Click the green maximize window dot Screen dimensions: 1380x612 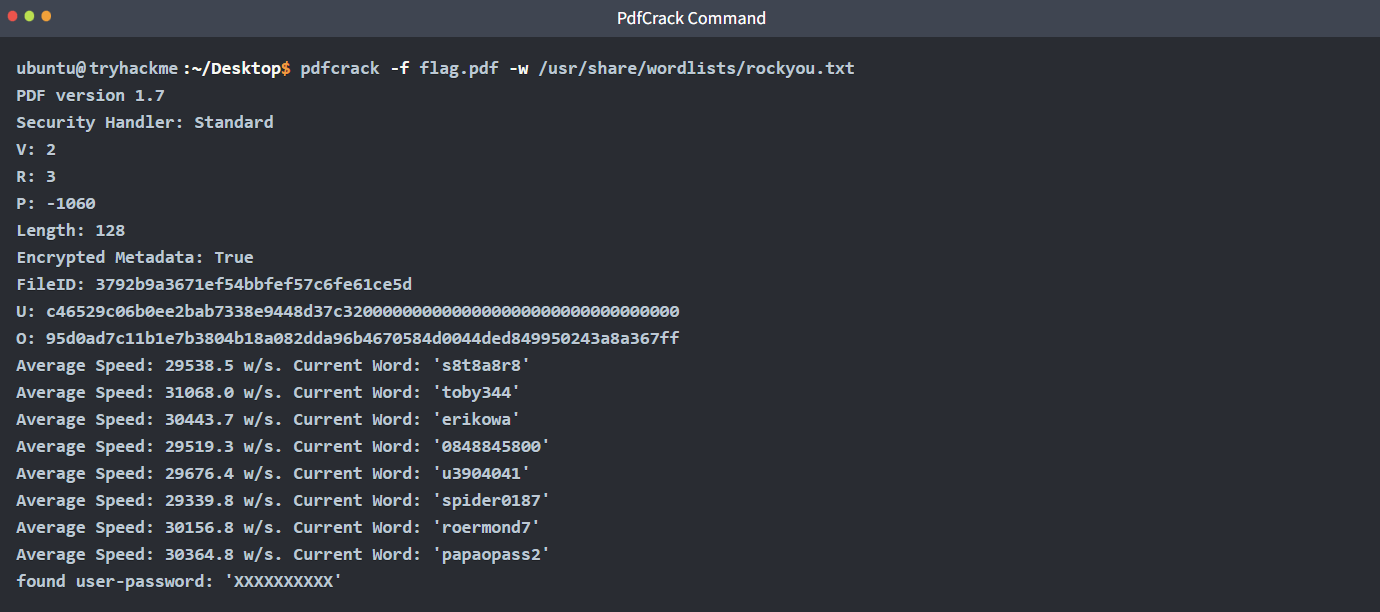(46, 17)
